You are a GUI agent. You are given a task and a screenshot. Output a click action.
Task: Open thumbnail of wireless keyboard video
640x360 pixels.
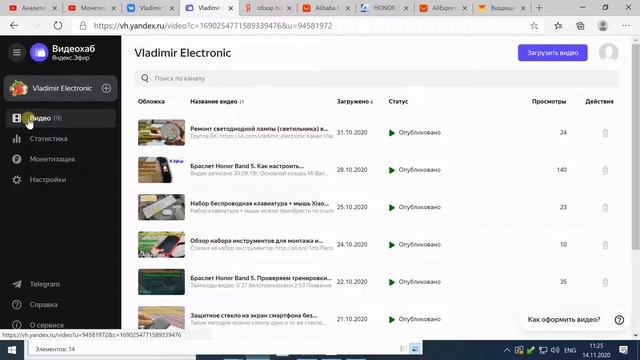point(161,207)
